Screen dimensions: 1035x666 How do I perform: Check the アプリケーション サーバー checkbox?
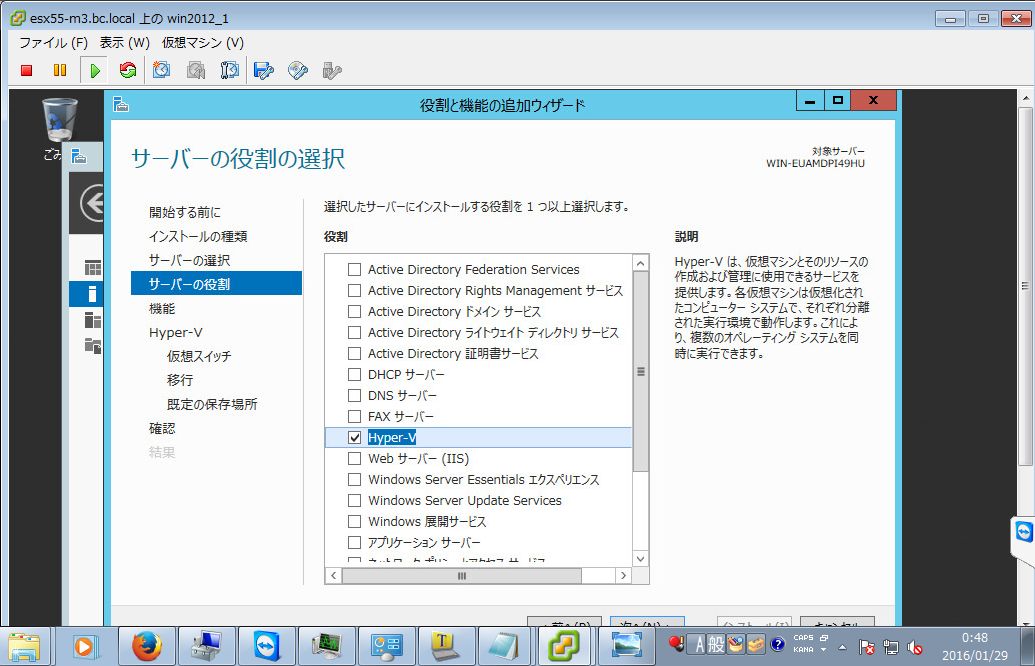pyautogui.click(x=354, y=543)
